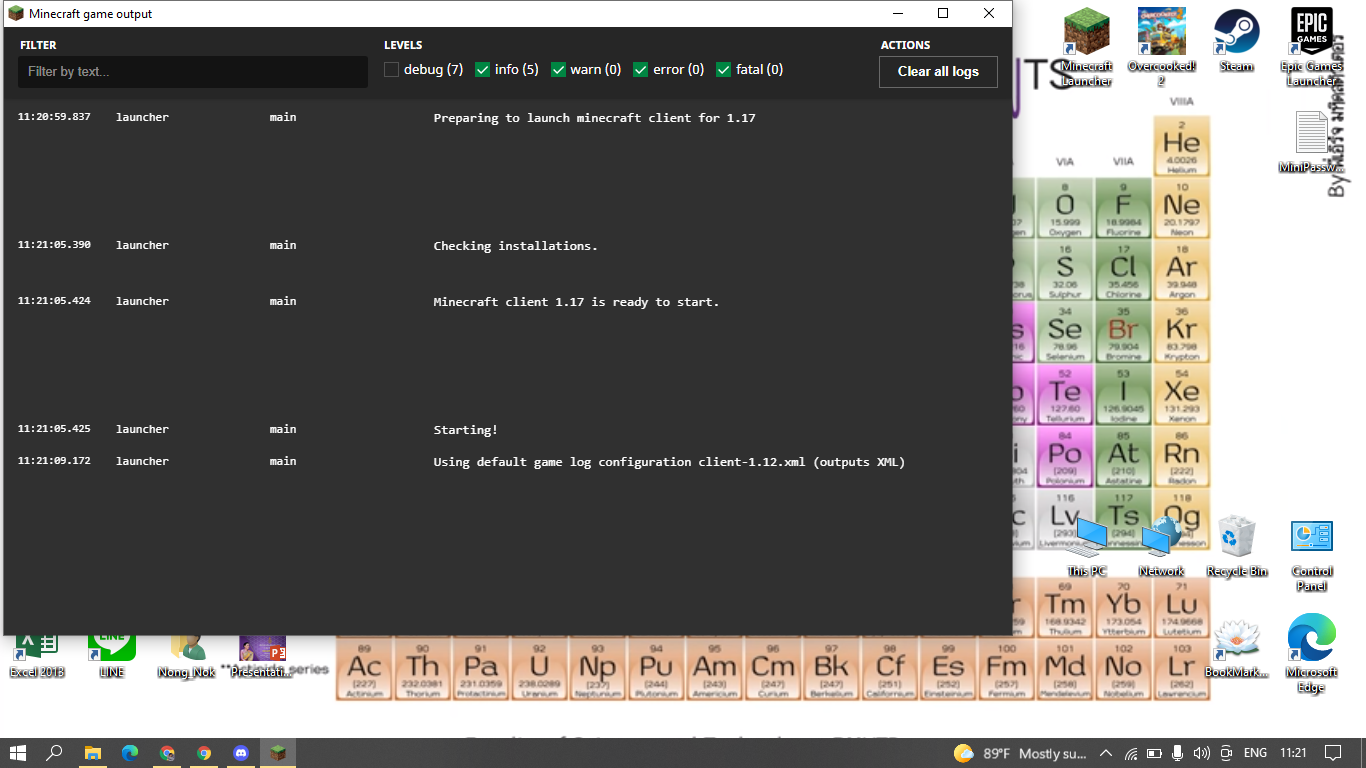Select Network desktop icon
Screen dimensions: 1366x768
[1161, 547]
